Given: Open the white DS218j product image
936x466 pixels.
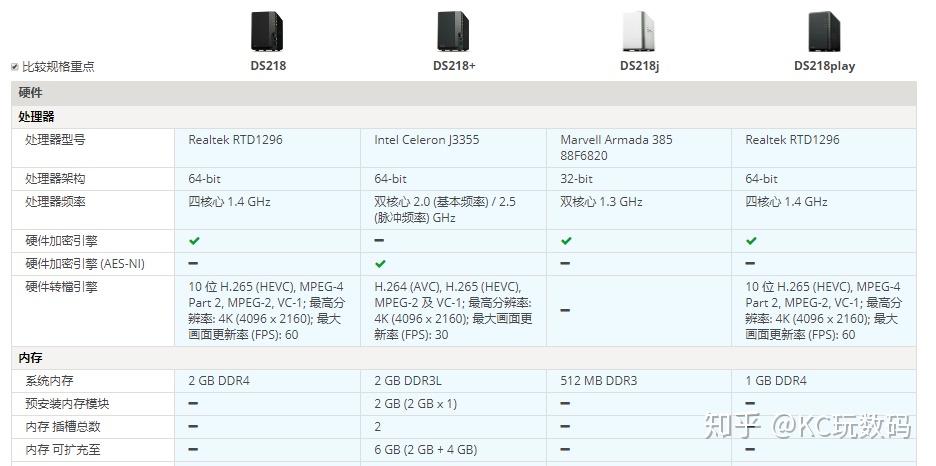Looking at the screenshot, I should click(x=639, y=31).
